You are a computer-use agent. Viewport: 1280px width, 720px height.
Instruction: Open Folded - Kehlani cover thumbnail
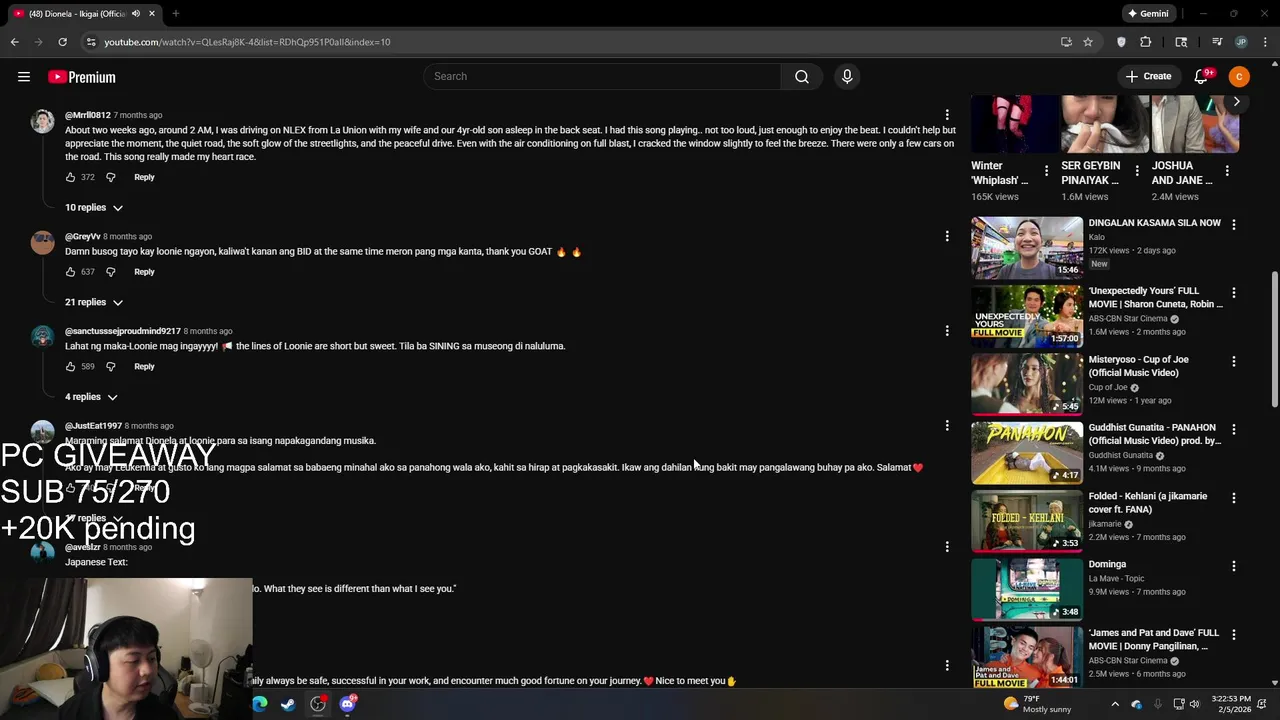(1027, 520)
